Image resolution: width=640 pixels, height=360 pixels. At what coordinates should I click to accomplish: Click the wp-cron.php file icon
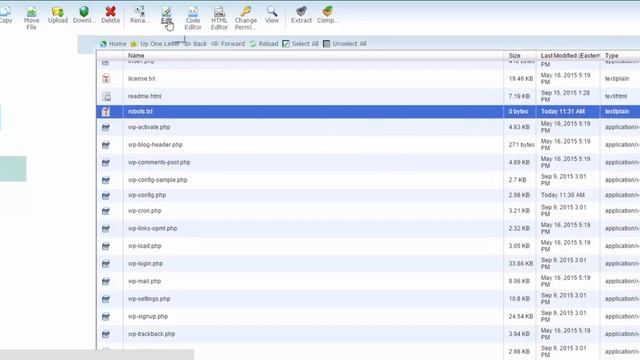coord(106,211)
